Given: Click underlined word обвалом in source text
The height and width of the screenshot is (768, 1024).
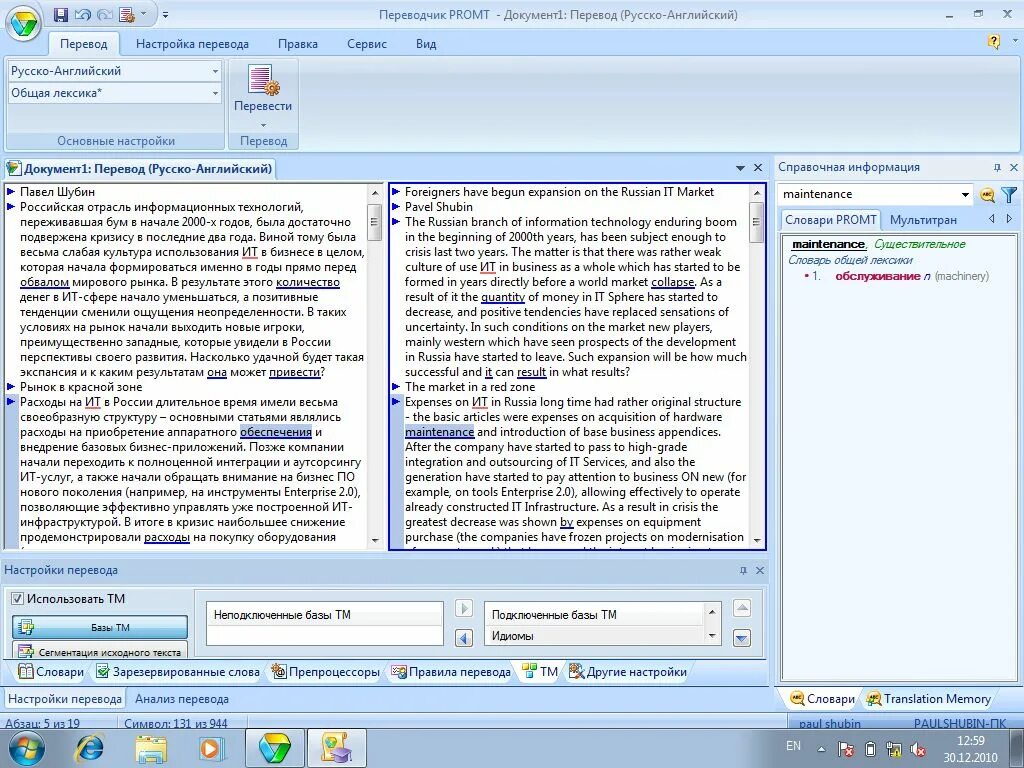Looking at the screenshot, I should (44, 282).
